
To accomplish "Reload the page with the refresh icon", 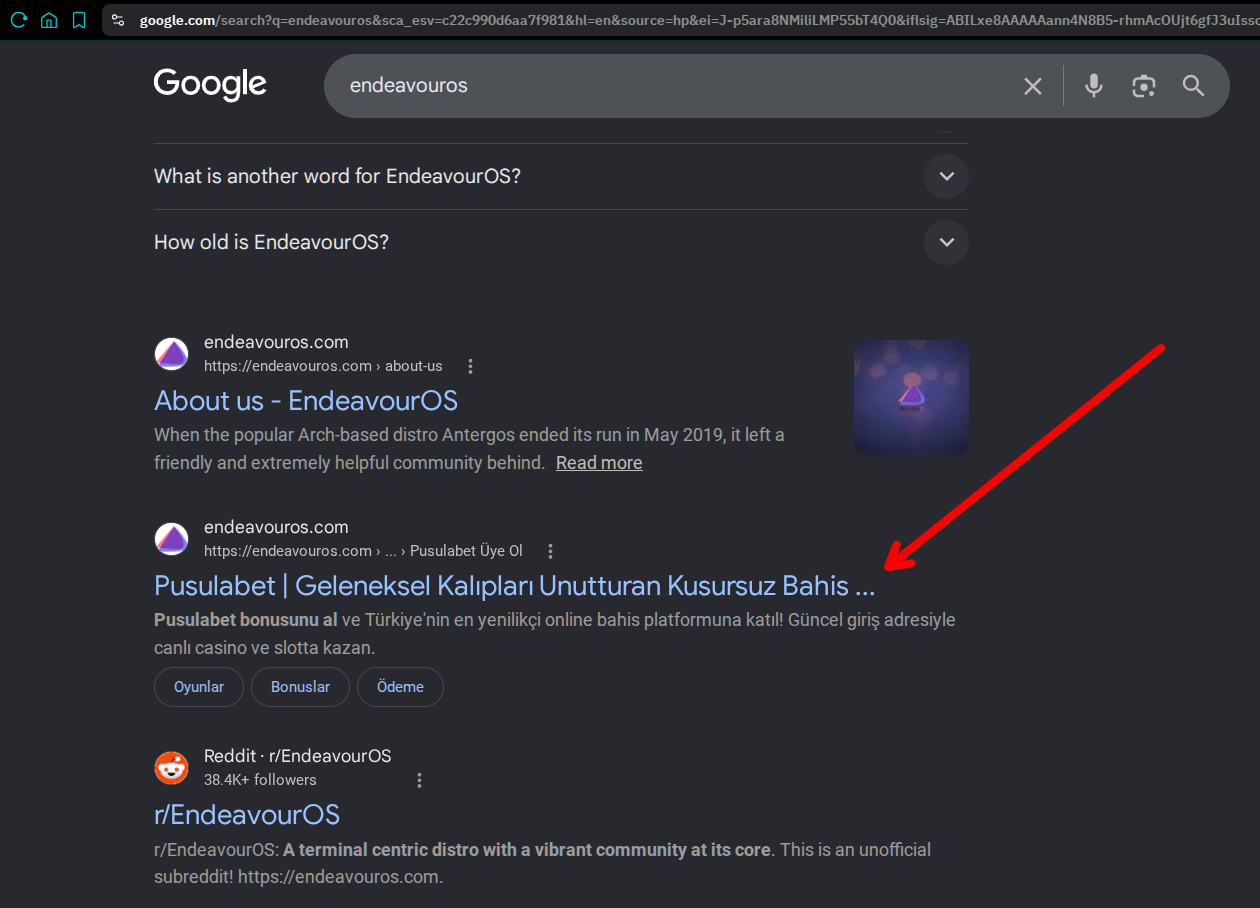I will tap(18, 20).
